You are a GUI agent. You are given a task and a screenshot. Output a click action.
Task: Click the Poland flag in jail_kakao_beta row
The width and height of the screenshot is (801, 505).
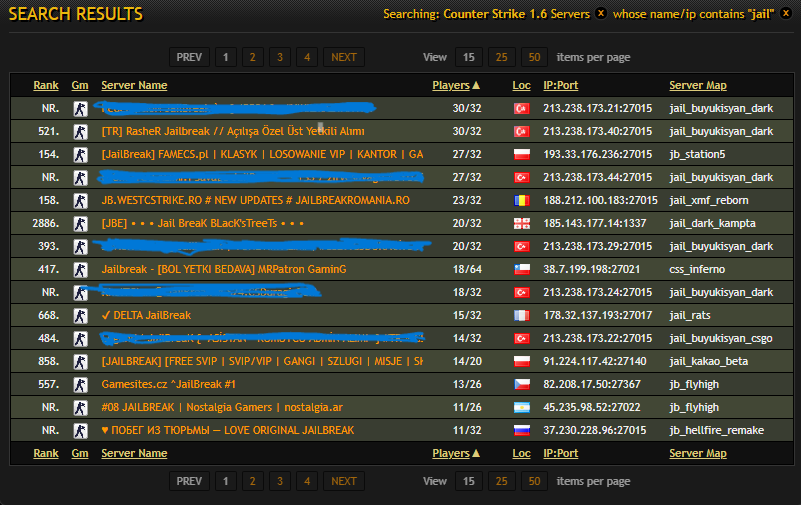(522, 362)
